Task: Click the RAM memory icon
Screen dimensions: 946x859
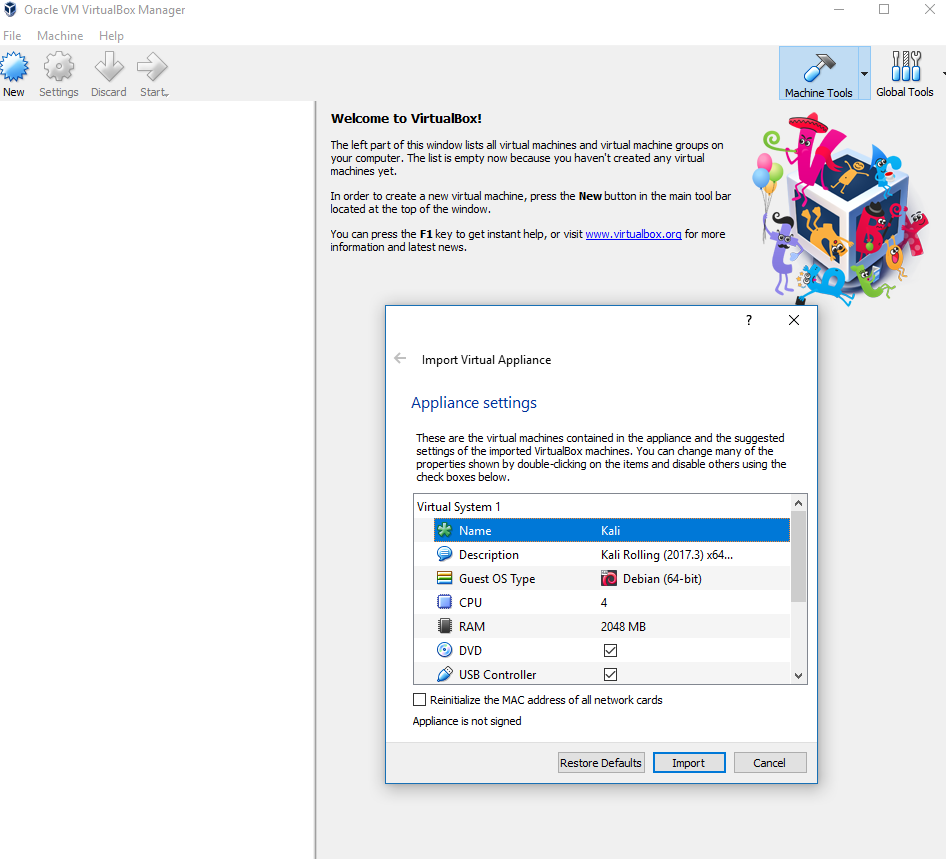Action: [x=445, y=626]
